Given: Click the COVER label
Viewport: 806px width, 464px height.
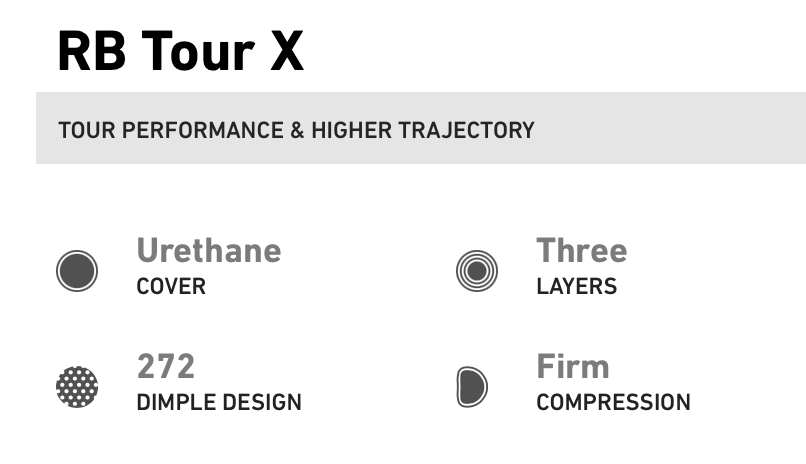Looking at the screenshot, I should click(171, 287).
